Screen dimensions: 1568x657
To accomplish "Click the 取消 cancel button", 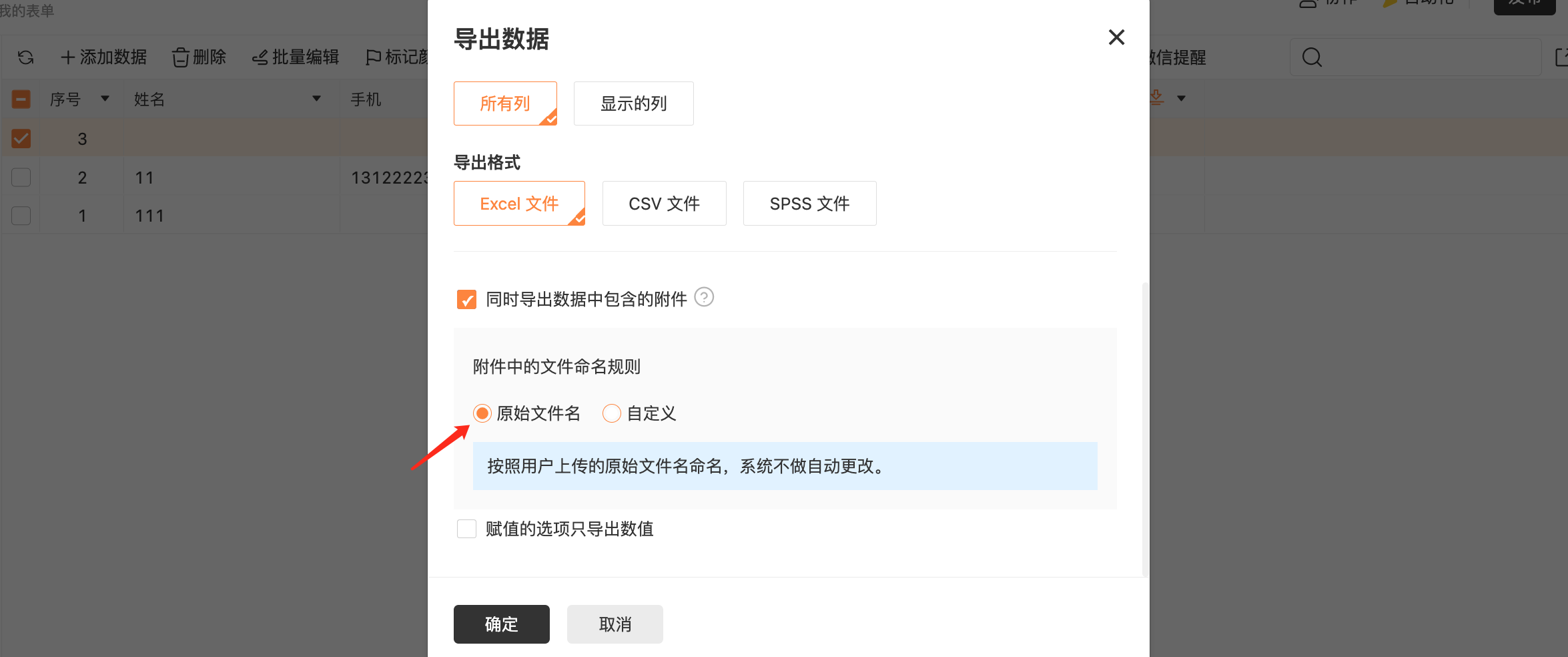I will coord(615,624).
